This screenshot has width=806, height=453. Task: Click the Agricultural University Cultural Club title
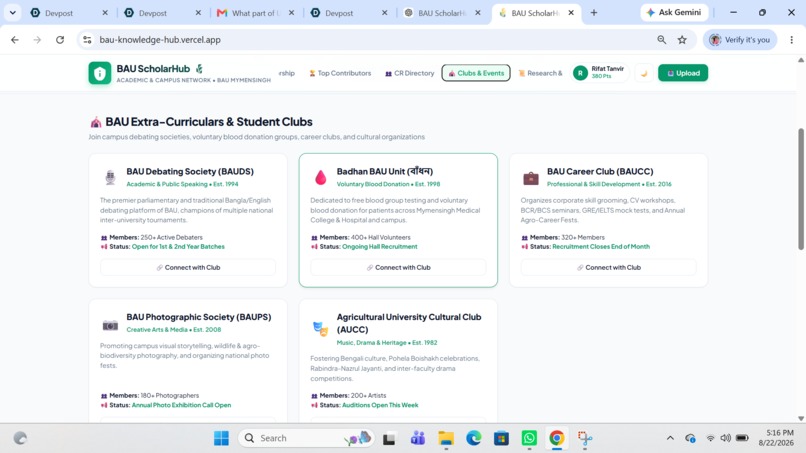click(x=409, y=323)
